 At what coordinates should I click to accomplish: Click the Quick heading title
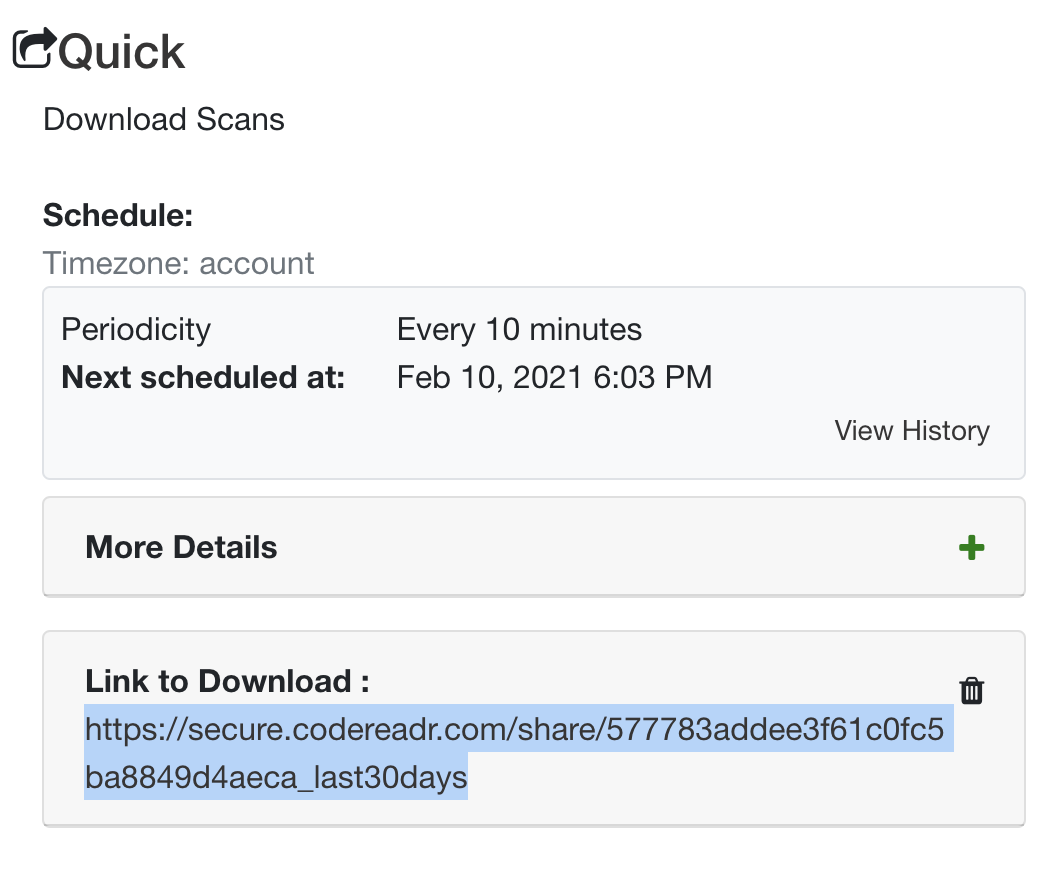click(x=121, y=52)
